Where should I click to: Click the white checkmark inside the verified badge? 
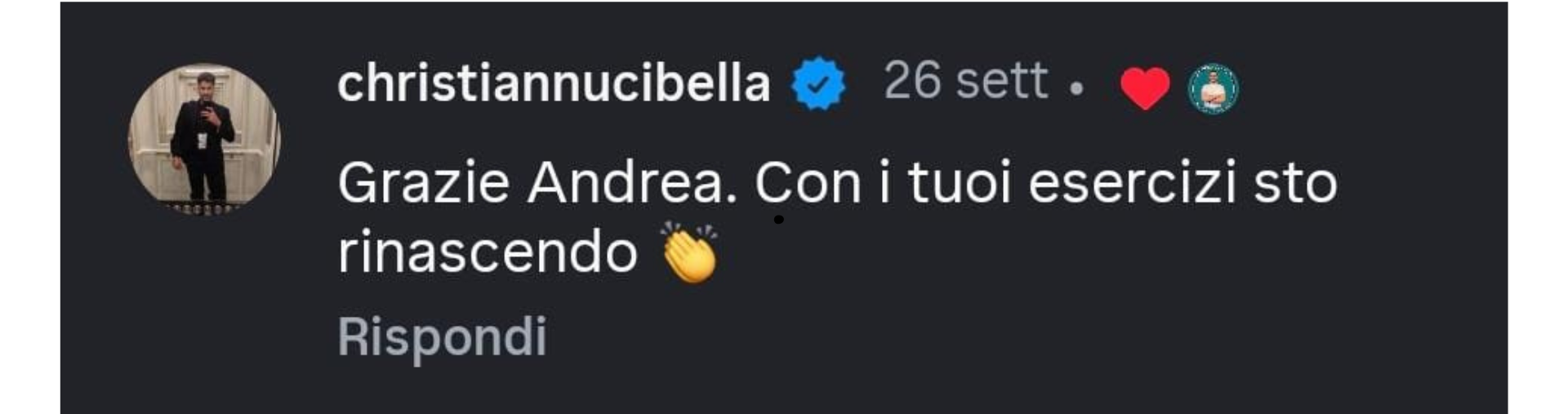pyautogui.click(x=818, y=83)
